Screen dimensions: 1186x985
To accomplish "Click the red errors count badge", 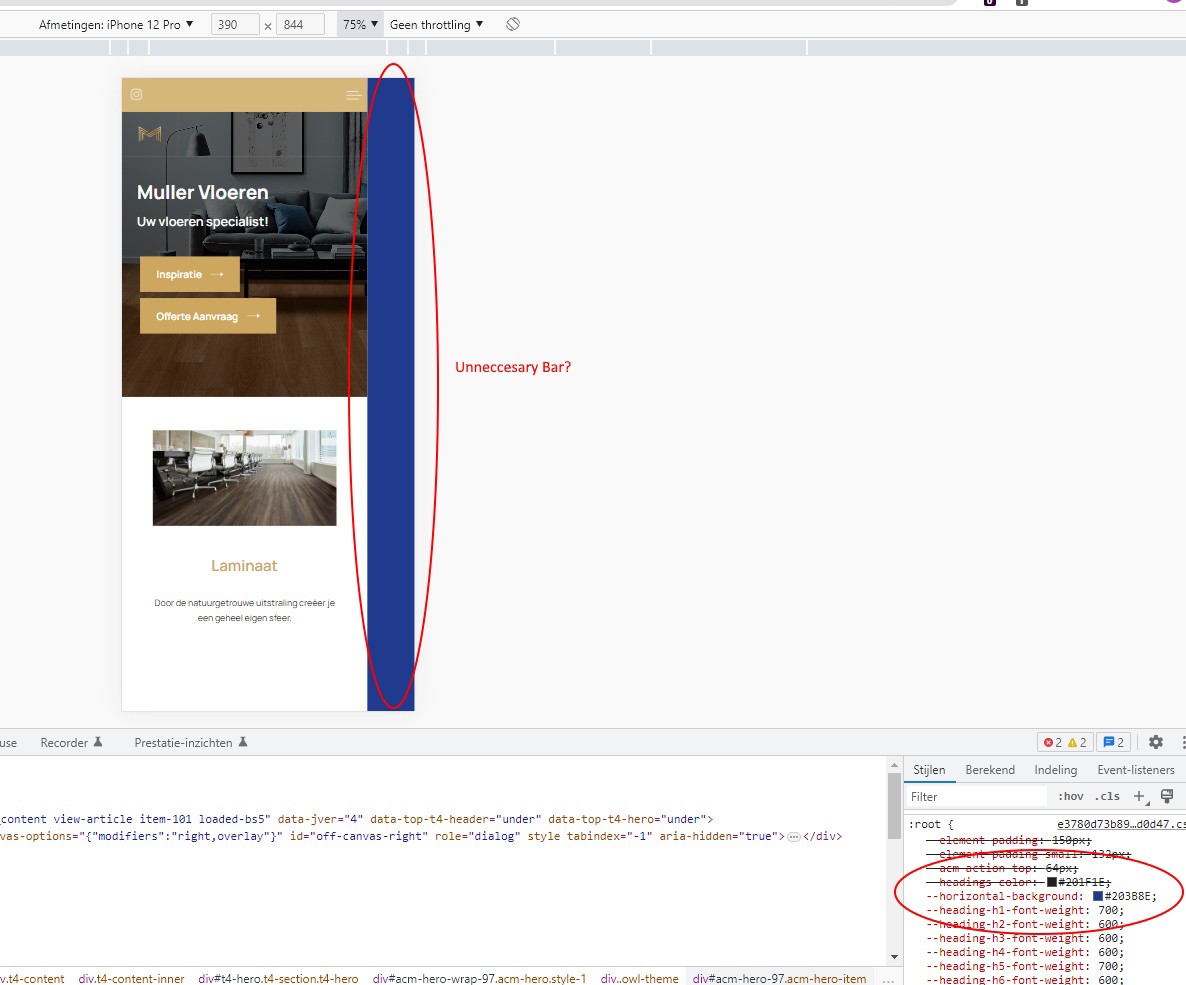I will pos(1053,742).
